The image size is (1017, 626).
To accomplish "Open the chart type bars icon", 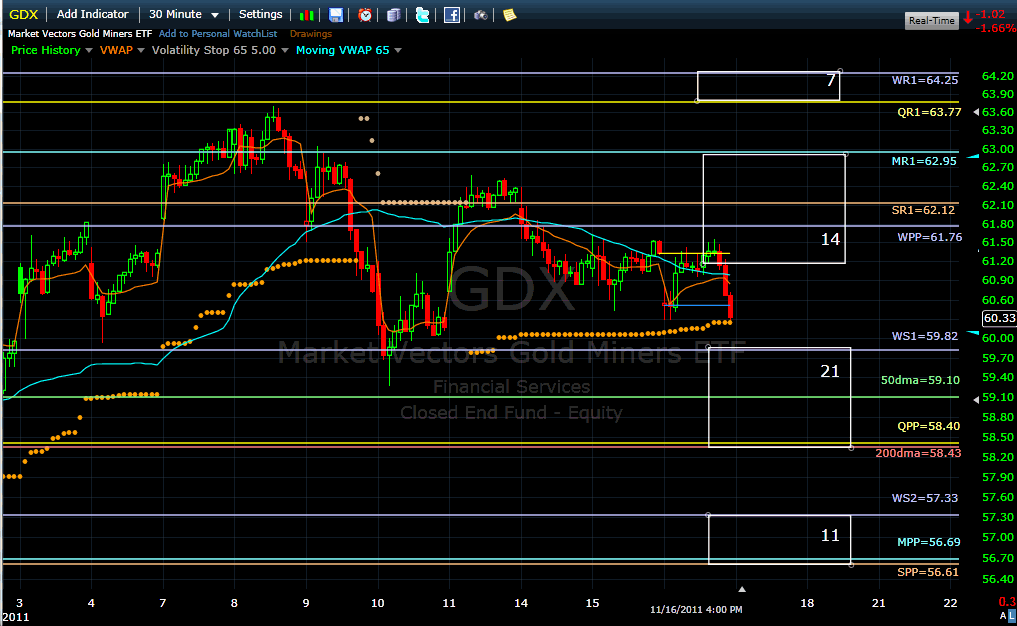I will tap(307, 15).
